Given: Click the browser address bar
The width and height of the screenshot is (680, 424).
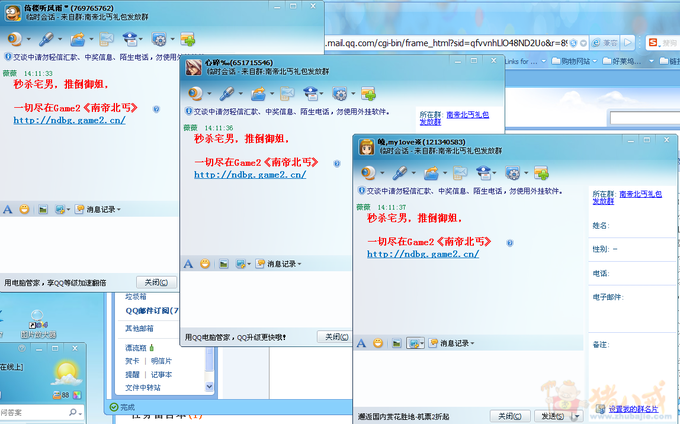Looking at the screenshot, I should click(x=447, y=42).
